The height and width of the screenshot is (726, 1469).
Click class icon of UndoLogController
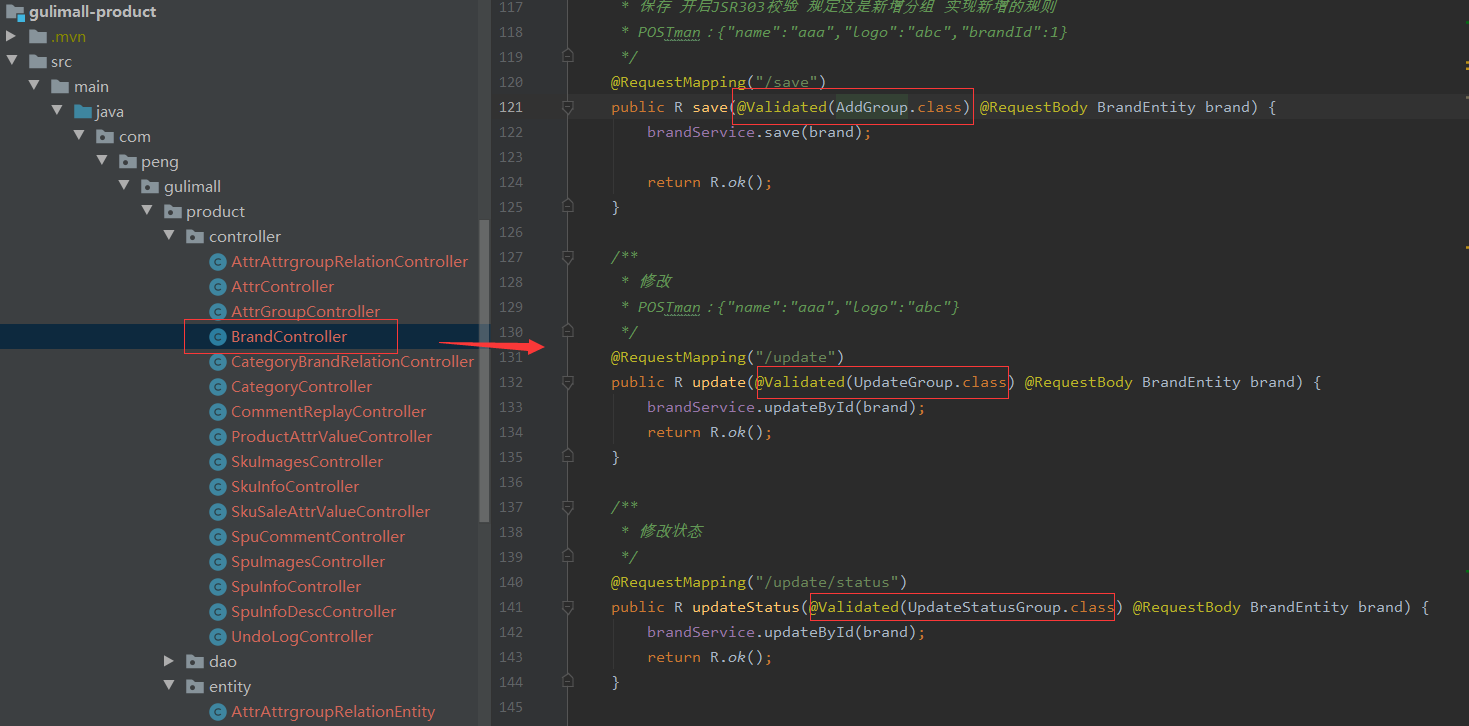[x=217, y=637]
